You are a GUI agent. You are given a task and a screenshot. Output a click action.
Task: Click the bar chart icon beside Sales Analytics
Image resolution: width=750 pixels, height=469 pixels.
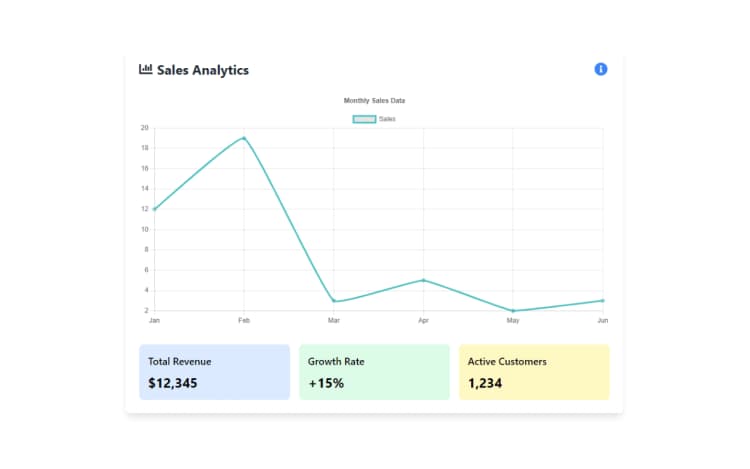tap(145, 69)
